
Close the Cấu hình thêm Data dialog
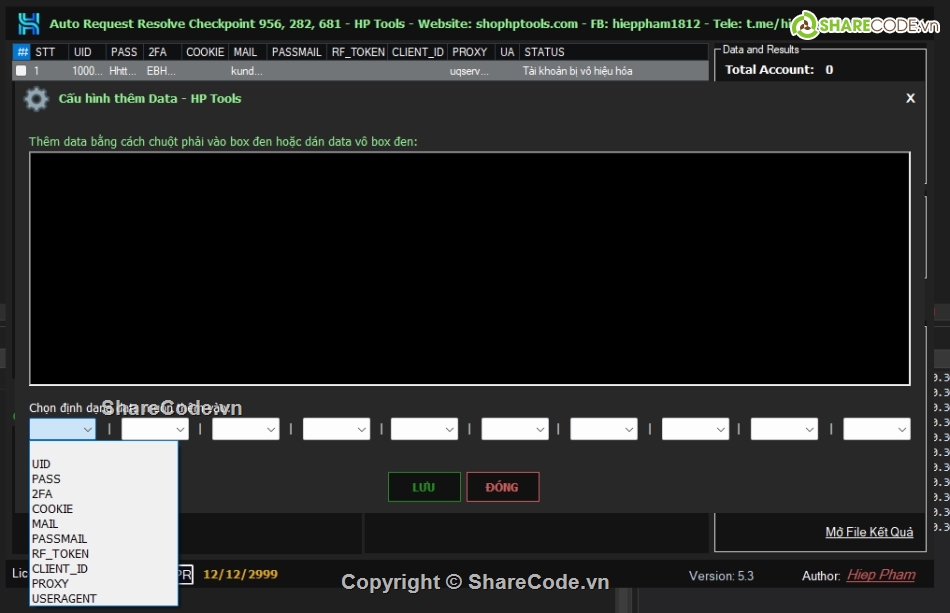(x=910, y=98)
